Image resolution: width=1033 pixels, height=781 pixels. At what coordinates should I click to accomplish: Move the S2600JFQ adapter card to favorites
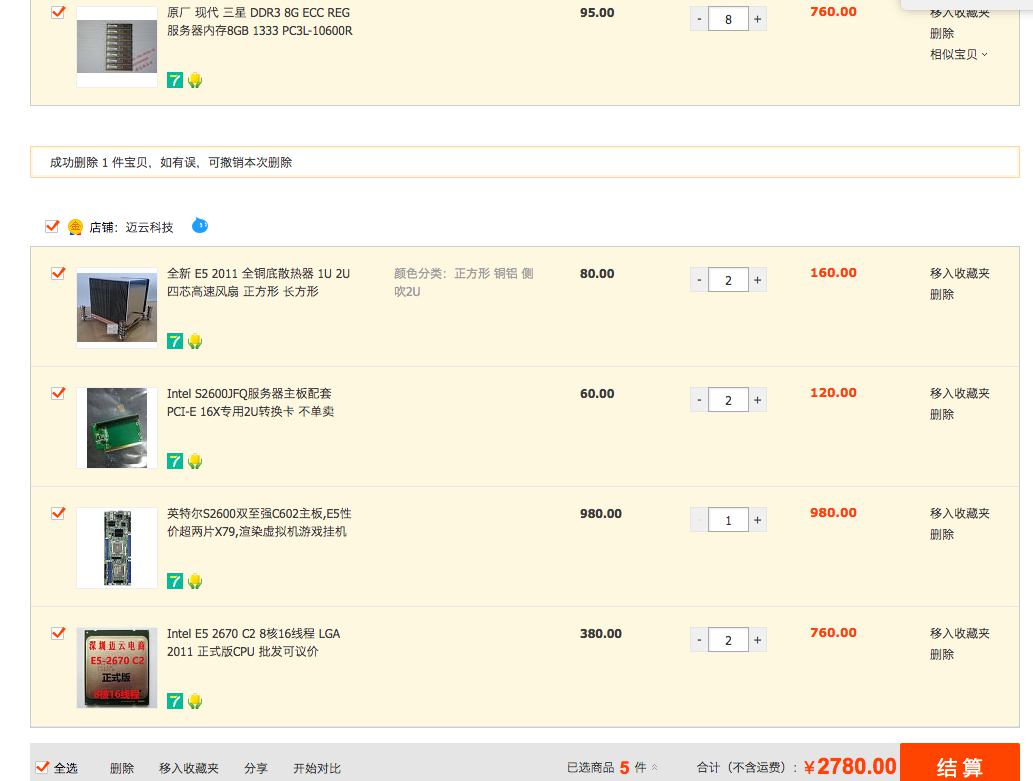click(960, 393)
